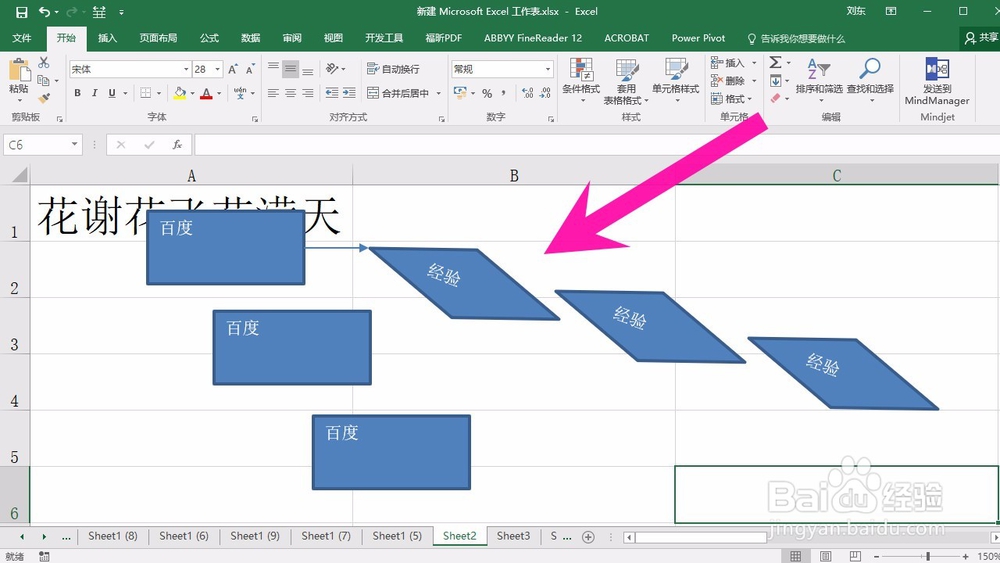The height and width of the screenshot is (563, 1000).
Task: Toggle center horizontal alignment
Action: tap(290, 93)
